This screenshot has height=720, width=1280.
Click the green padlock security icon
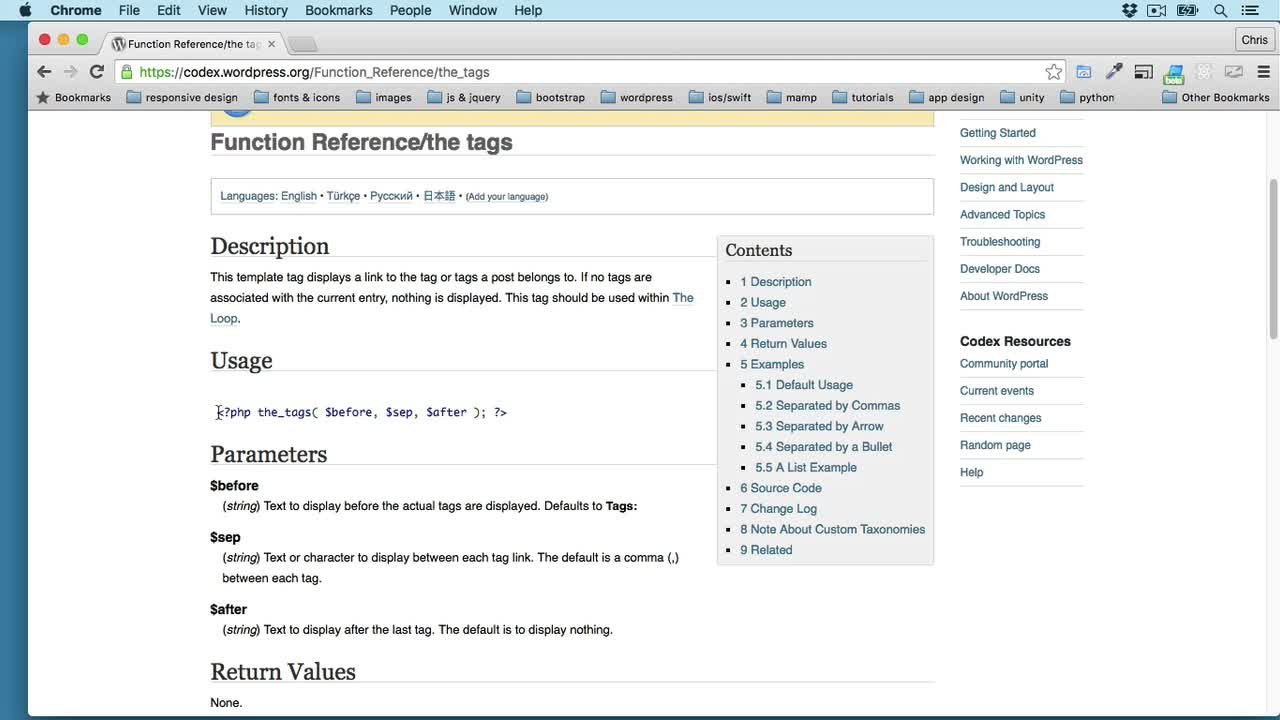point(125,72)
